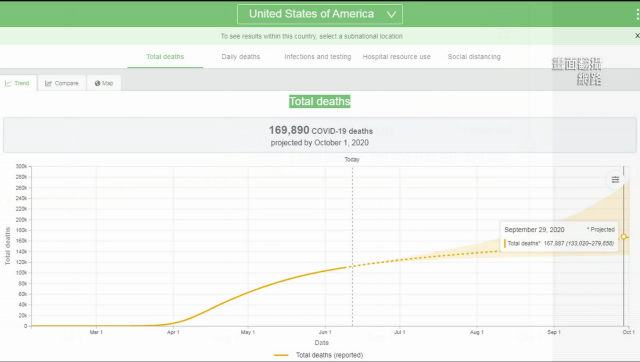Click the Jun 1 date axis label
This screenshot has height=362, width=640.
coord(325,333)
